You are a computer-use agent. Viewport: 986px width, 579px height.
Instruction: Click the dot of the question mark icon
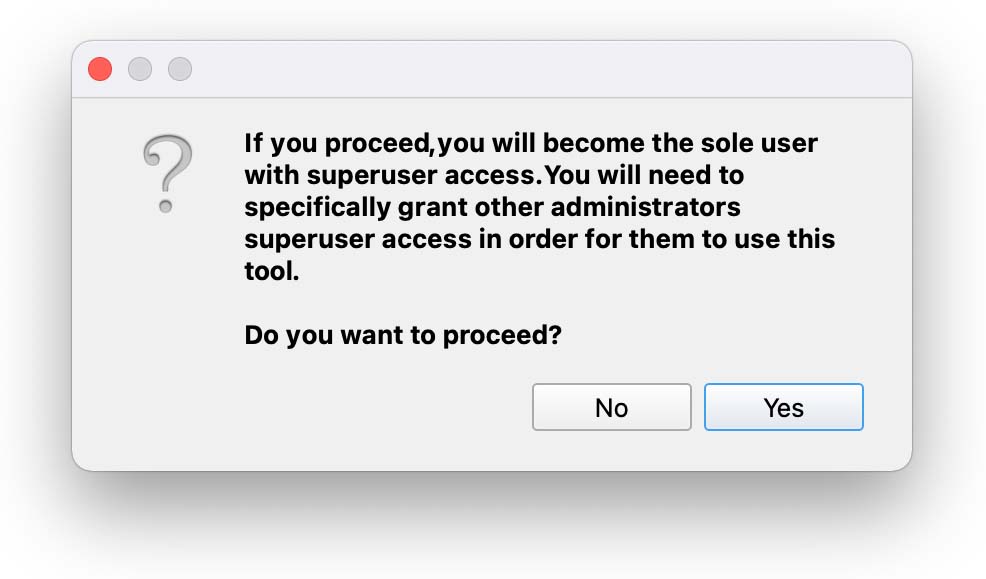tap(165, 207)
